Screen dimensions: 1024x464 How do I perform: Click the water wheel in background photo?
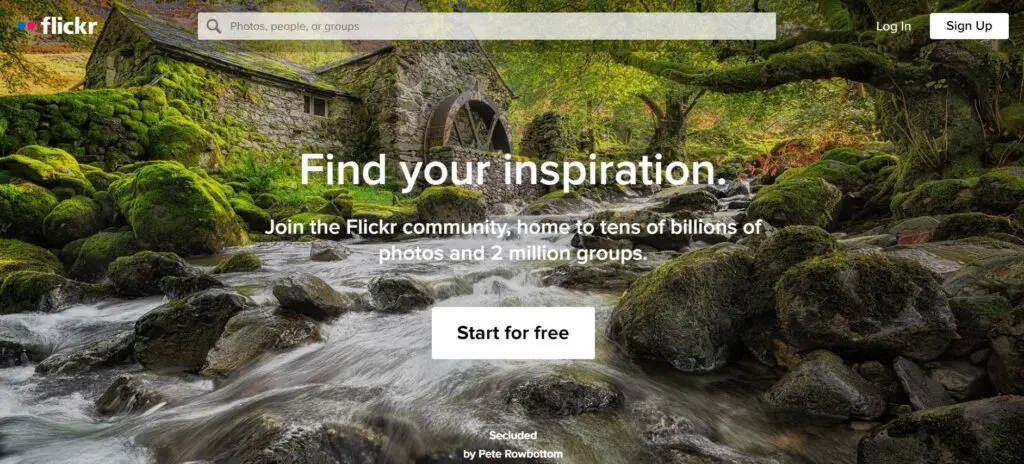point(468,124)
